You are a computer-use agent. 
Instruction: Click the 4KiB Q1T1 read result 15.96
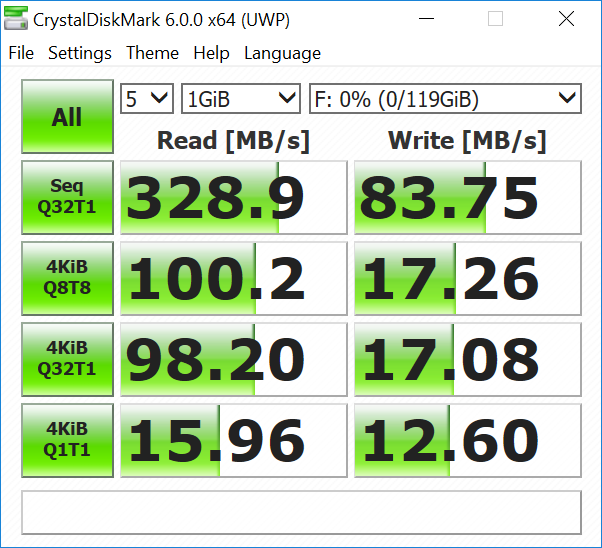click(x=234, y=440)
